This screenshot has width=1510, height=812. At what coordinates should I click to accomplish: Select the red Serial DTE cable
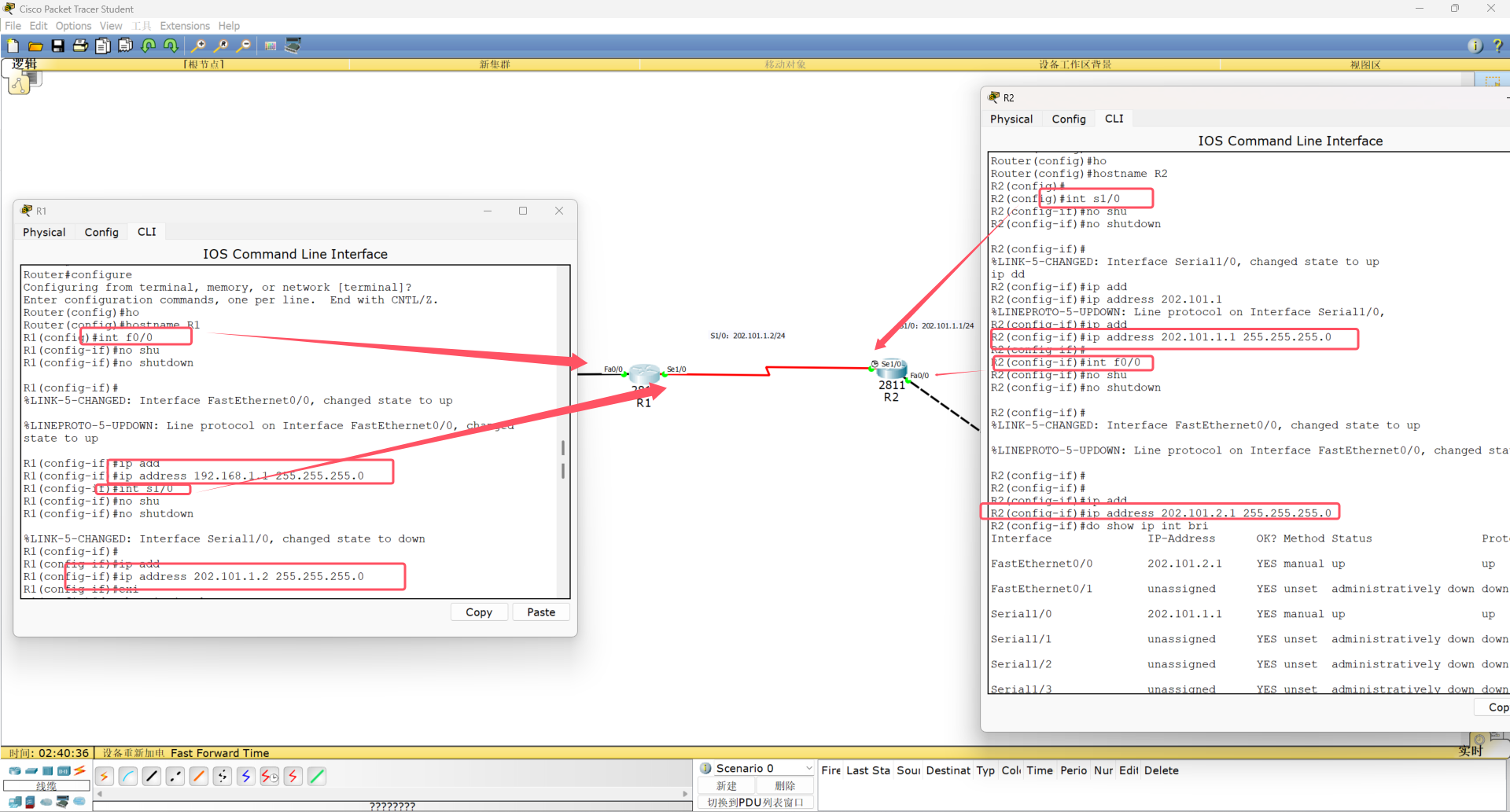click(293, 777)
